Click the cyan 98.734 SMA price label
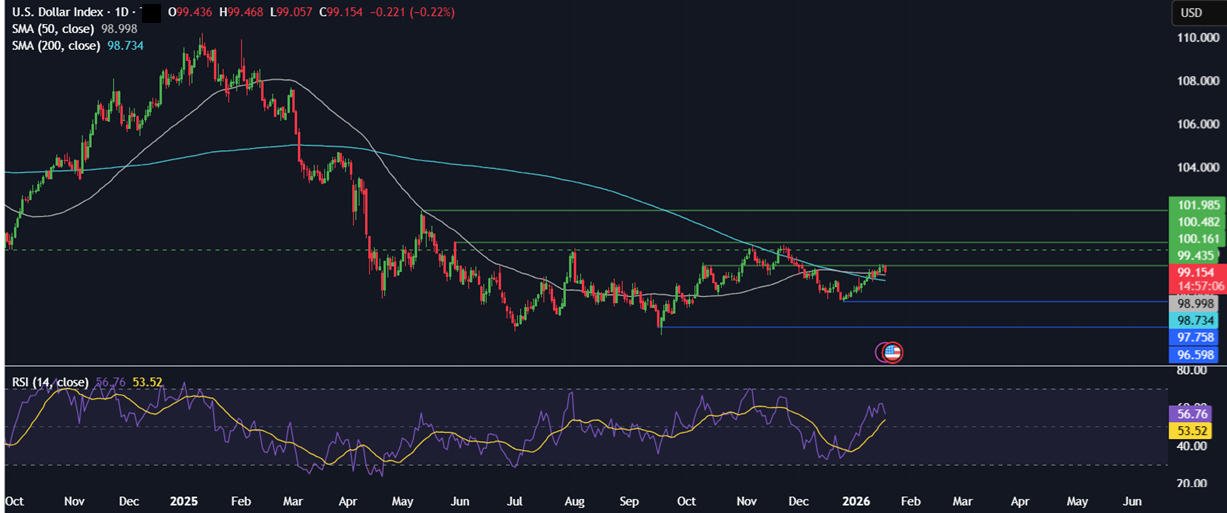Image resolution: width=1227 pixels, height=513 pixels. pyautogui.click(x=1195, y=320)
